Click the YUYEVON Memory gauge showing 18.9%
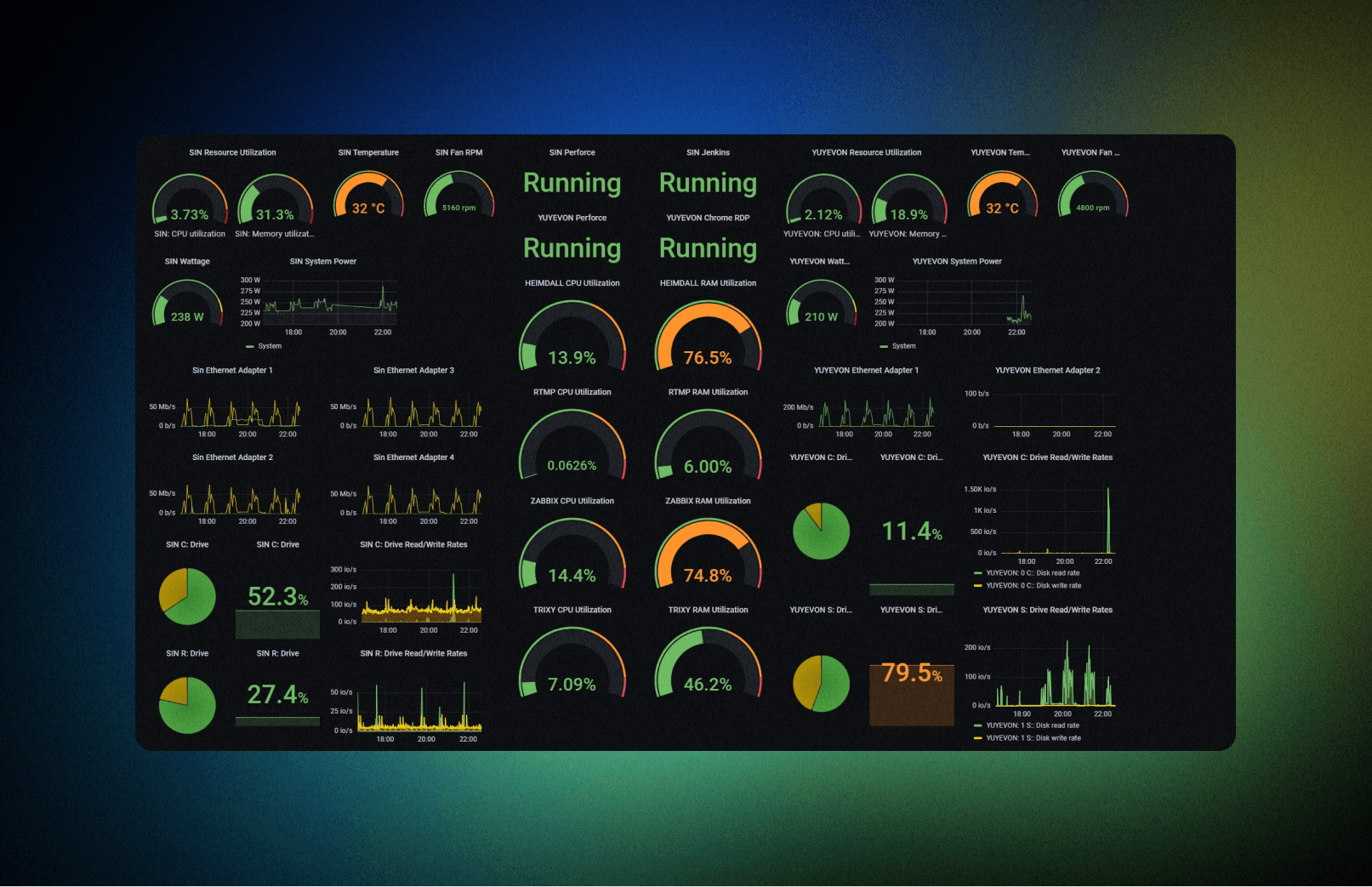 pyautogui.click(x=909, y=199)
